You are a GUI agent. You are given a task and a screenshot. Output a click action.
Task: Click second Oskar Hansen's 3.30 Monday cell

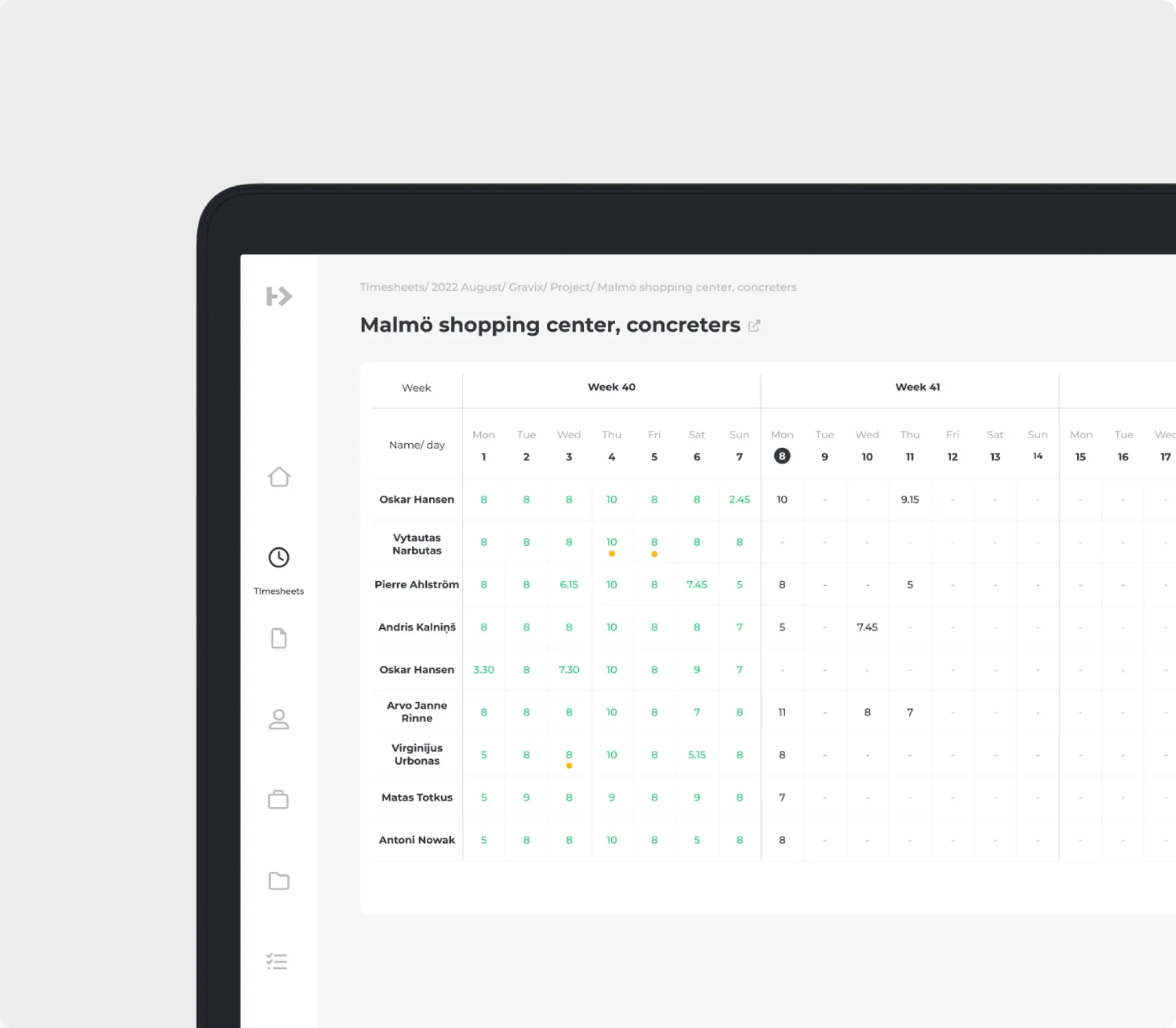tap(484, 670)
